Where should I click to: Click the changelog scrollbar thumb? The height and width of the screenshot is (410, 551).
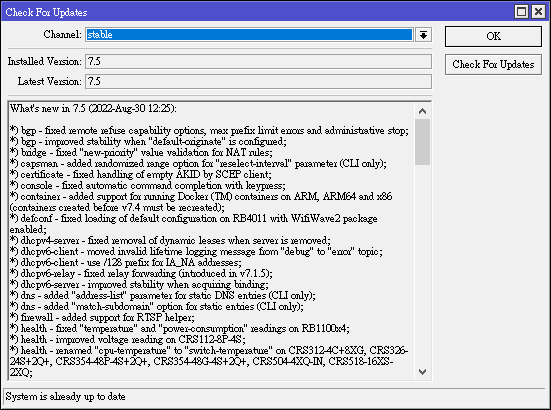[422, 142]
